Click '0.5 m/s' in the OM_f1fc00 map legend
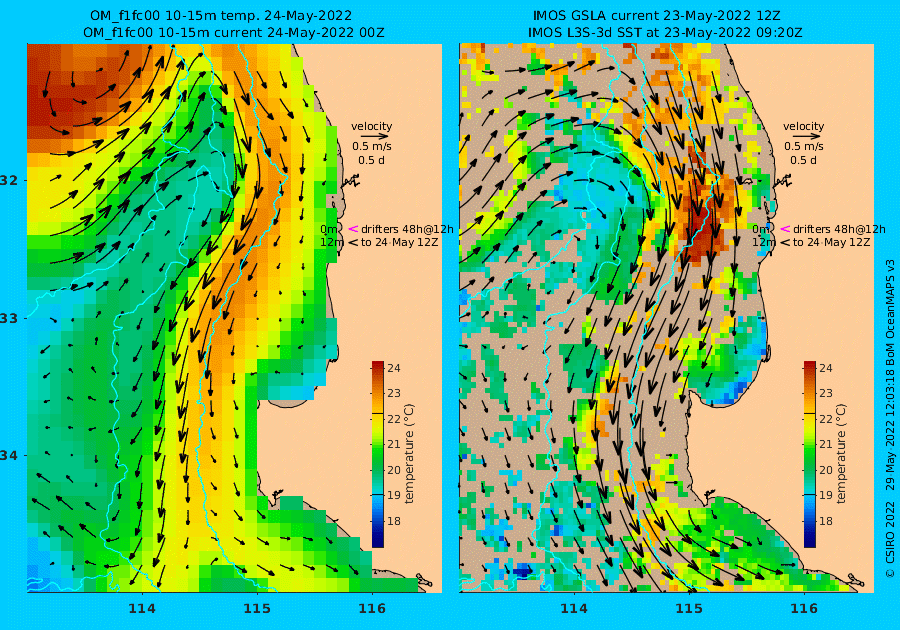Image resolution: width=900 pixels, height=630 pixels. click(372, 147)
